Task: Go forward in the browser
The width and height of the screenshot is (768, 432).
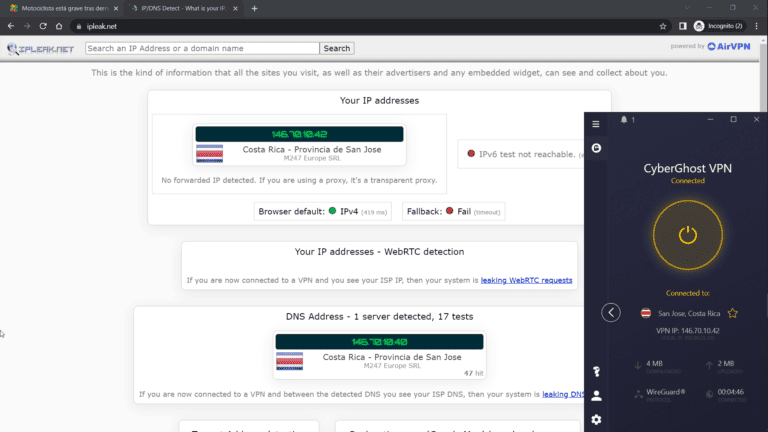Action: pyautogui.click(x=27, y=26)
